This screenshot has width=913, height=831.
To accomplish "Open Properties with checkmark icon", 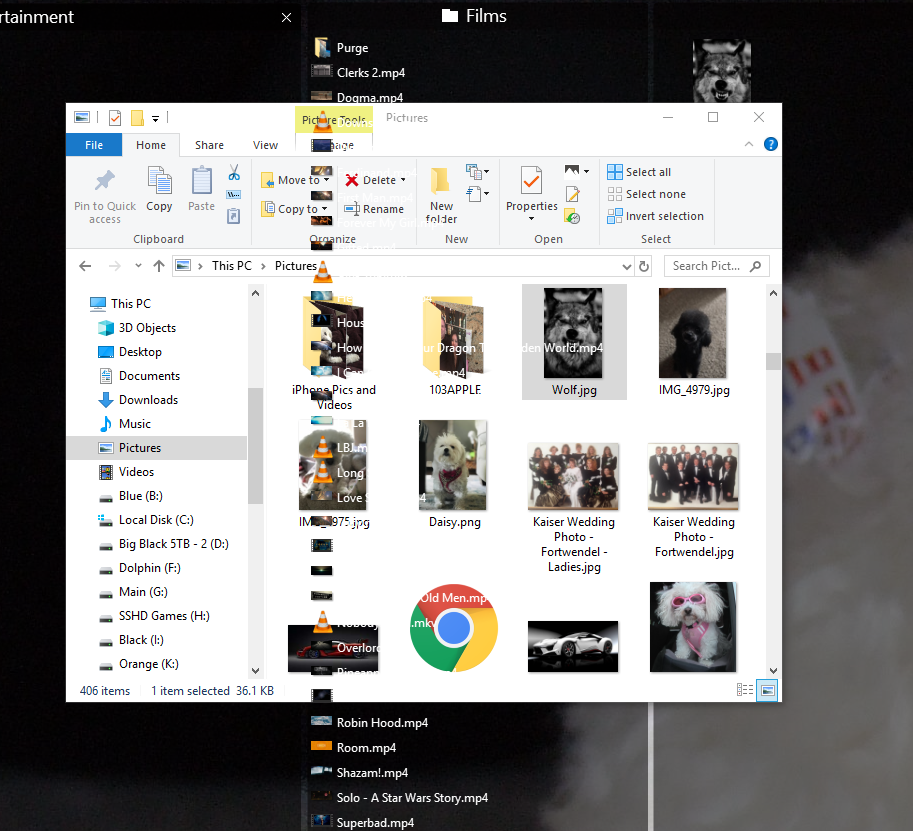I will pos(531,181).
